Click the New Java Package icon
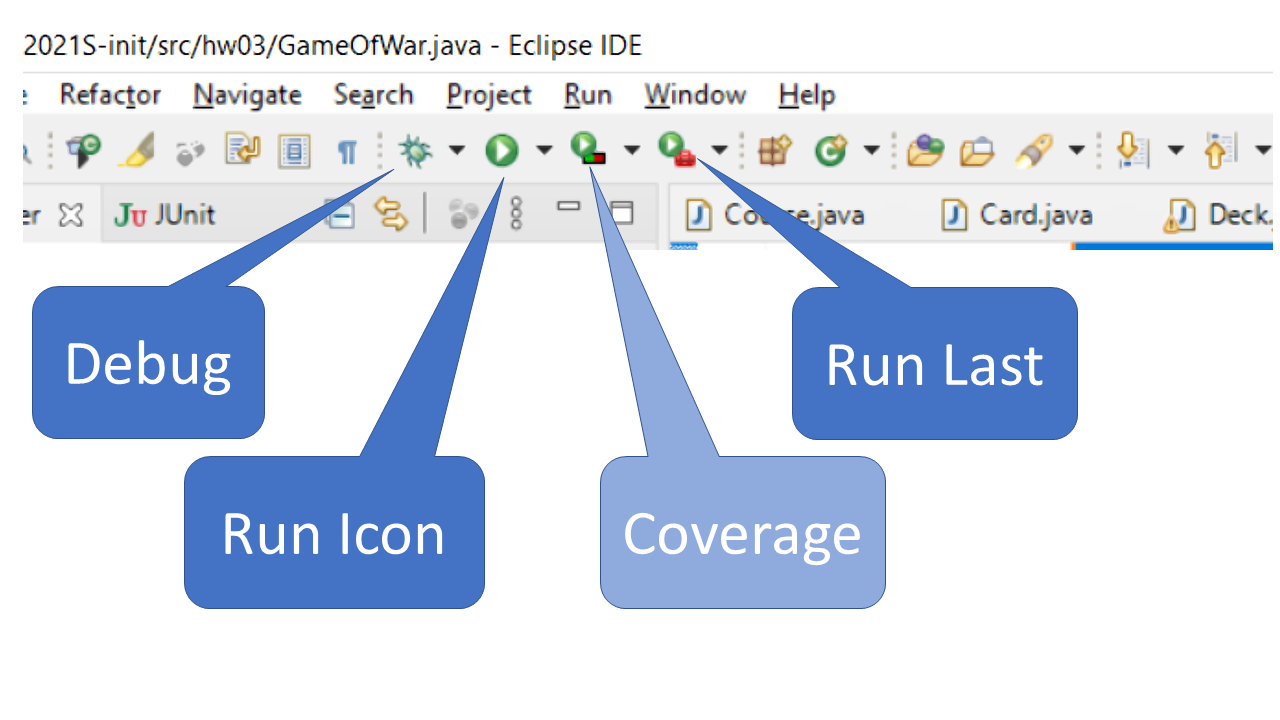This screenshot has width=1280, height=720. click(775, 151)
